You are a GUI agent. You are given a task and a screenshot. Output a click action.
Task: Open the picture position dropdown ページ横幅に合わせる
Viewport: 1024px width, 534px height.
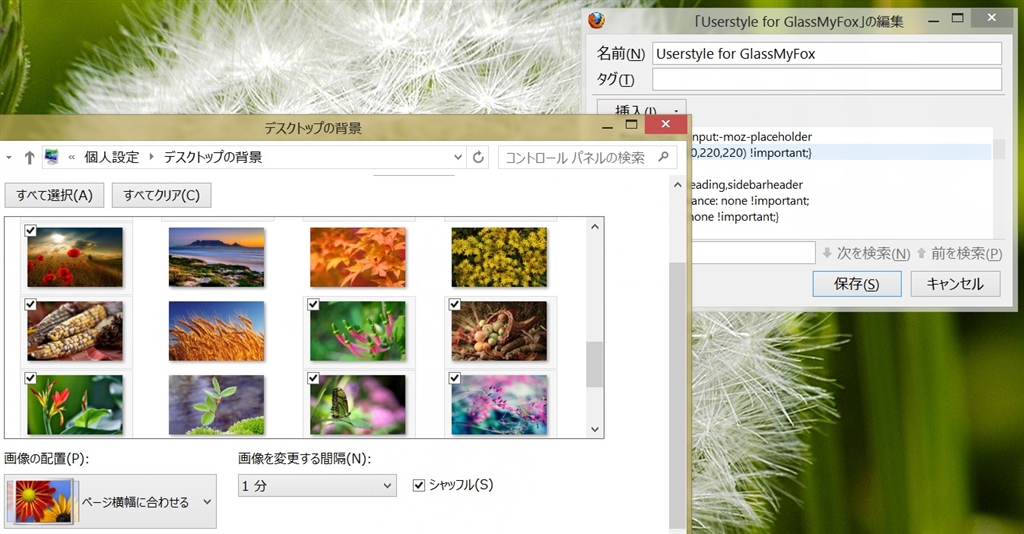point(110,501)
